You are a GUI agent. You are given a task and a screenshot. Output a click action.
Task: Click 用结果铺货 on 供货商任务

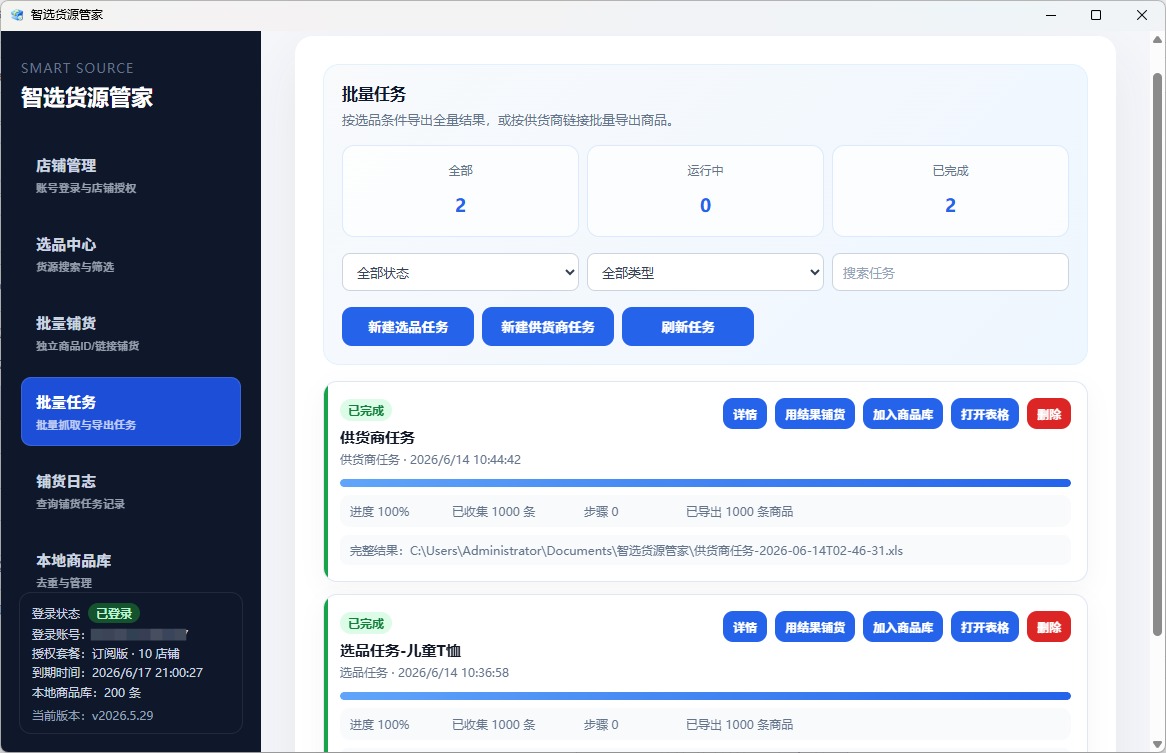tap(815, 414)
